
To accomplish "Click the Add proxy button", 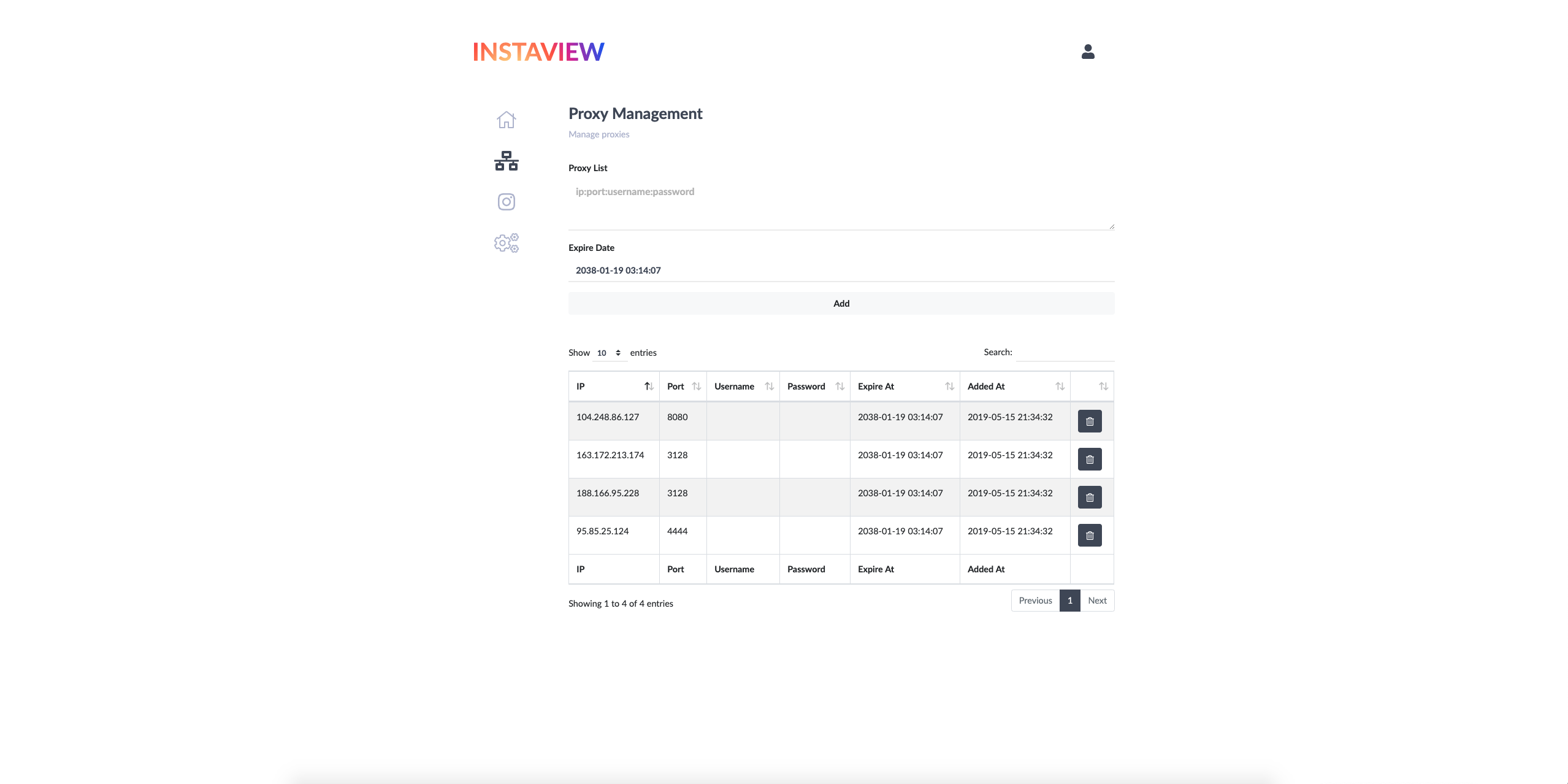I will (x=841, y=304).
